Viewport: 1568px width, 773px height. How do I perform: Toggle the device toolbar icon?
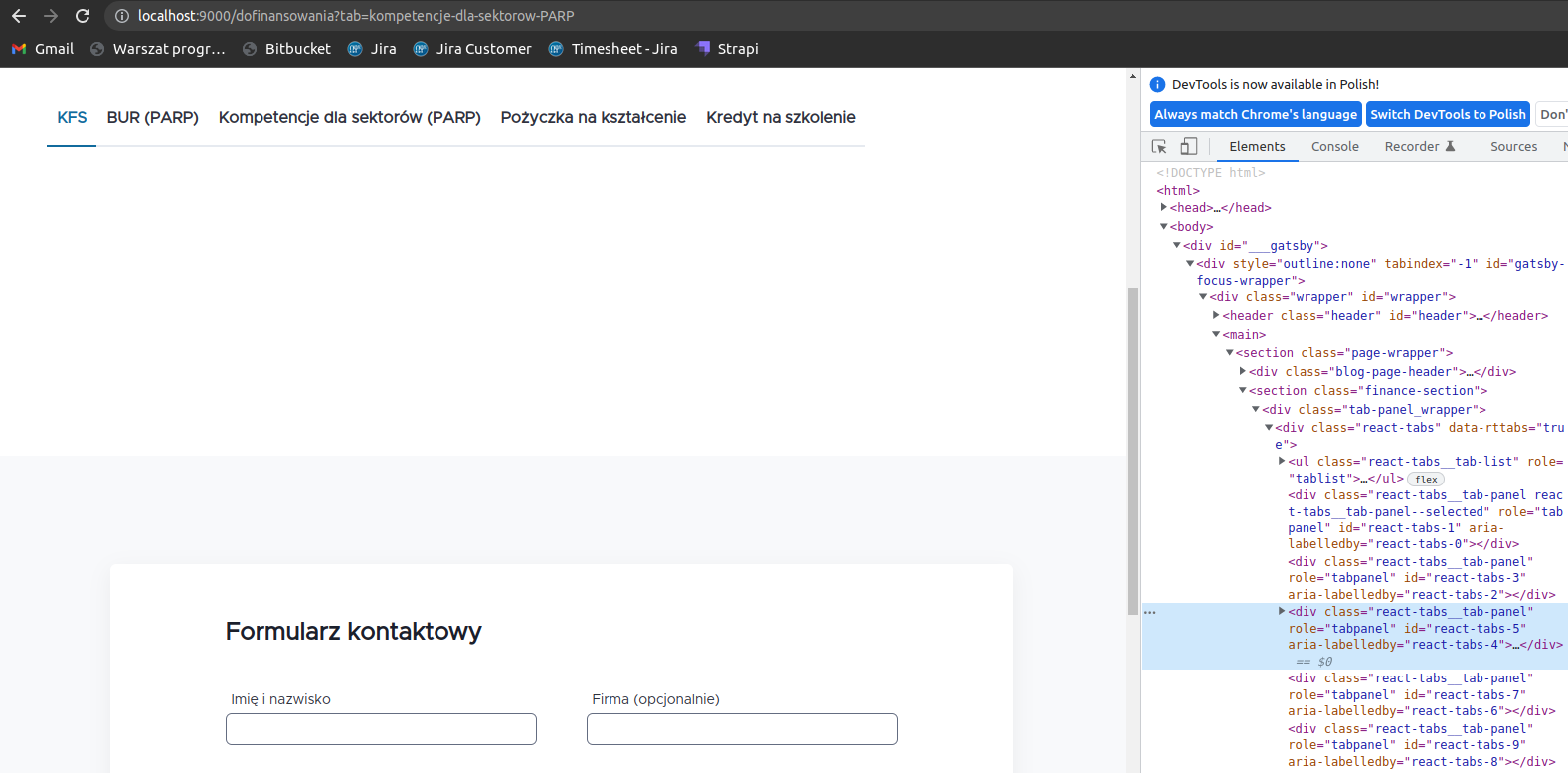click(x=1188, y=147)
